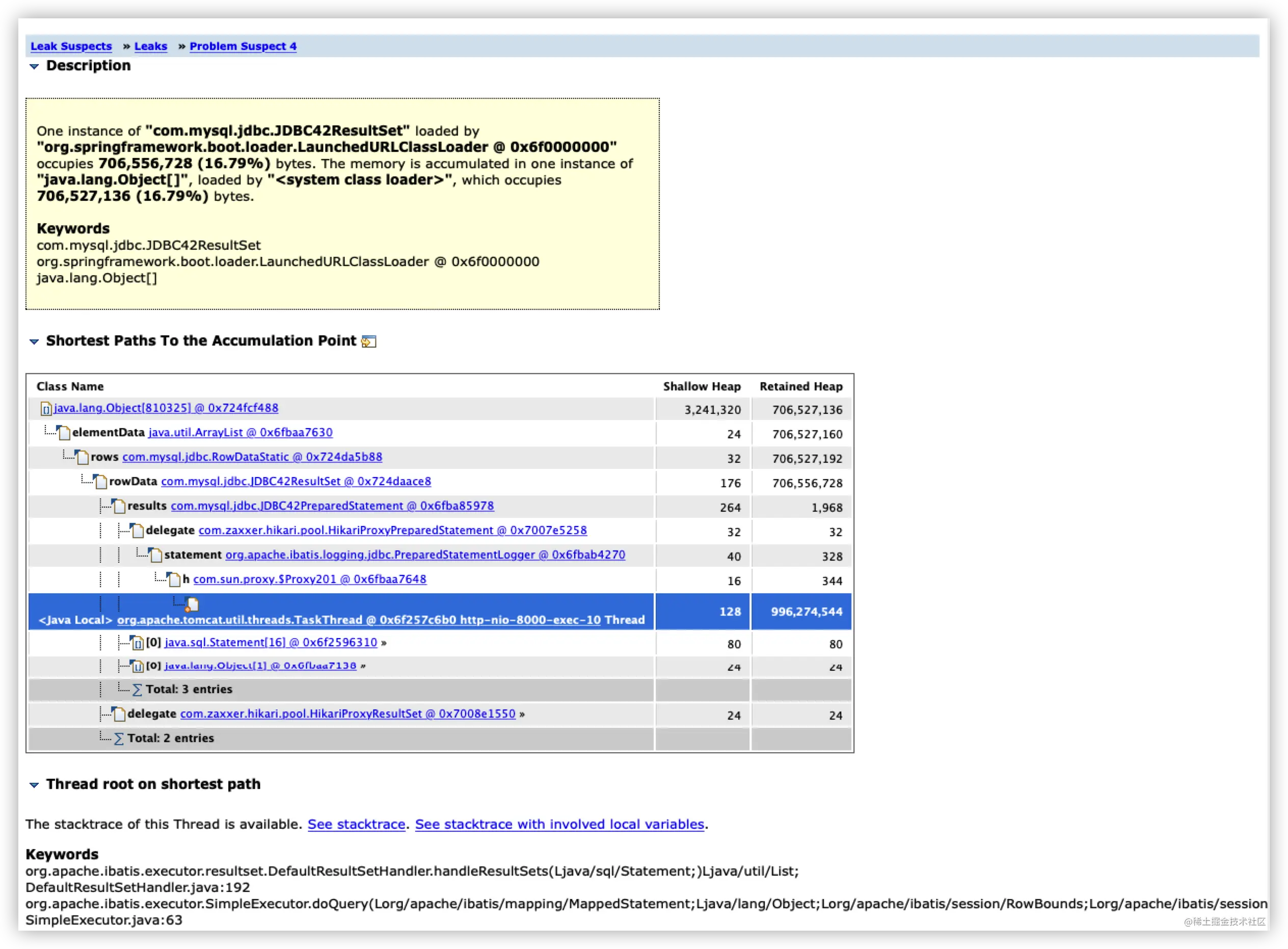Click the array icon before java.sql.Statement[16]
The height and width of the screenshot is (949, 1288).
[137, 643]
